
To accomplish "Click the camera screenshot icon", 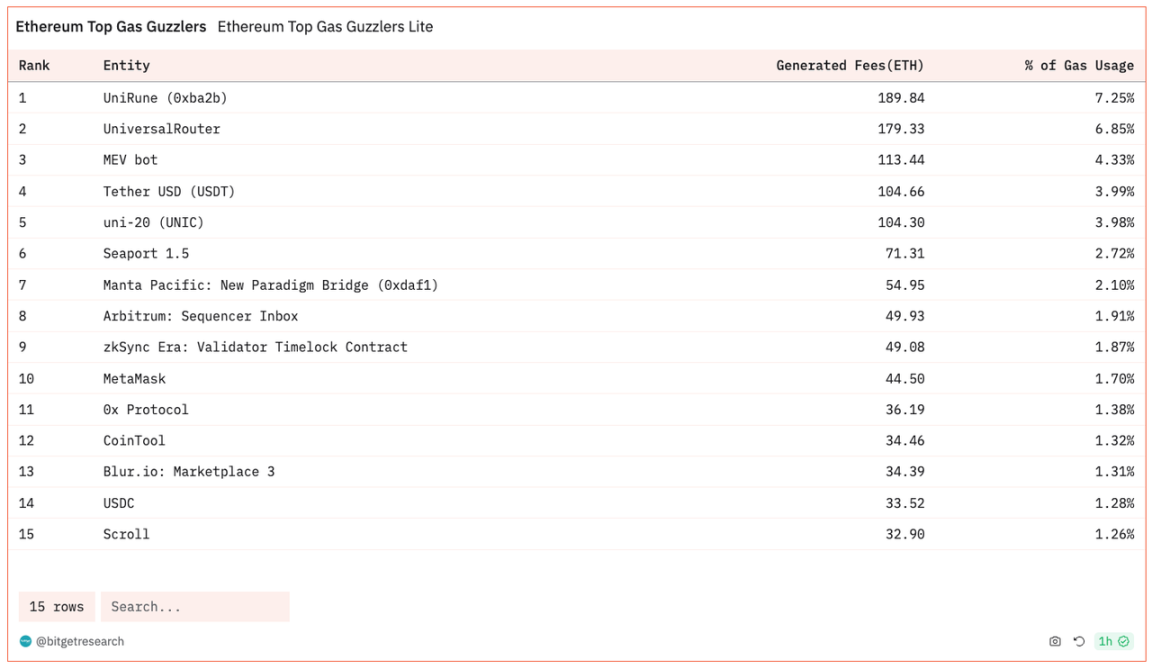I will [1055, 642].
